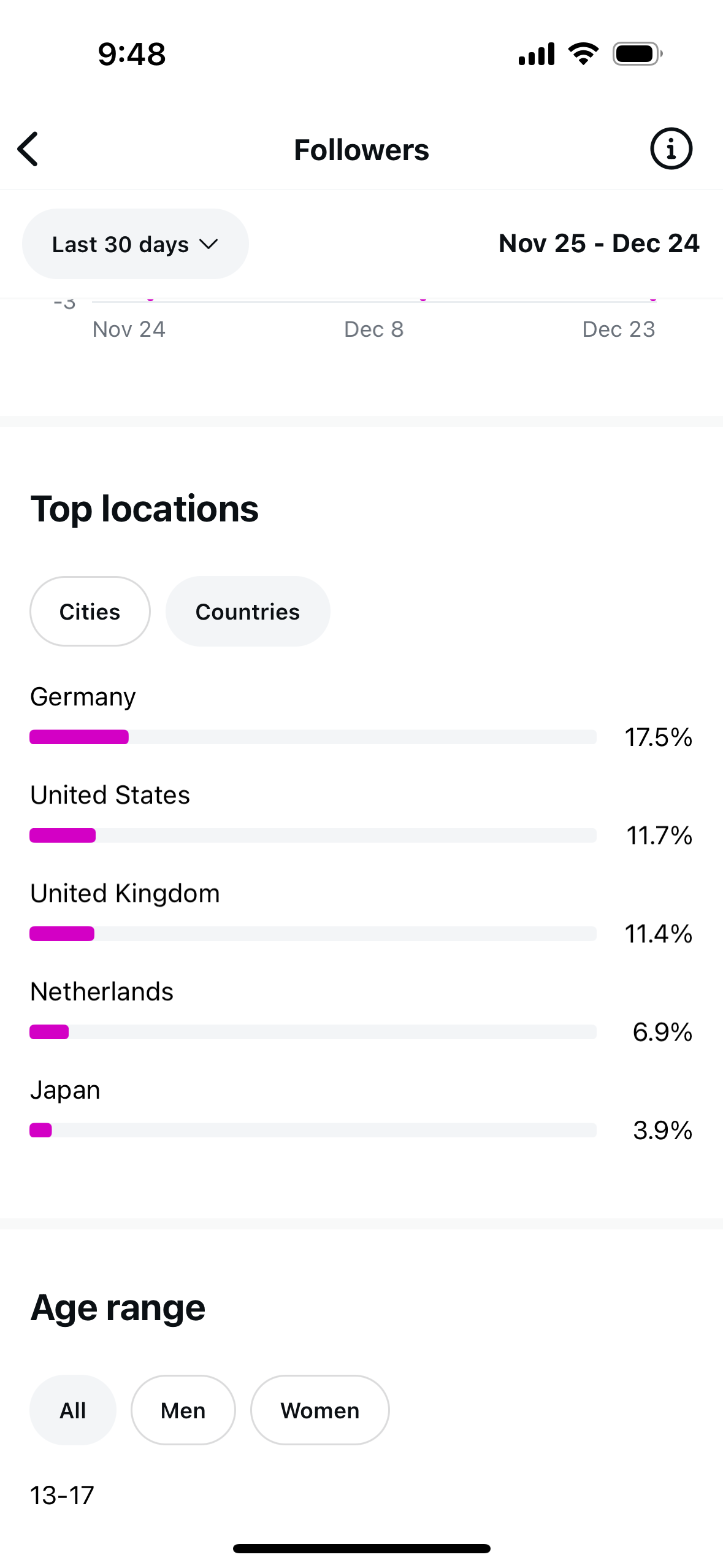Tap the chevron beside Last 30 days

click(x=208, y=245)
